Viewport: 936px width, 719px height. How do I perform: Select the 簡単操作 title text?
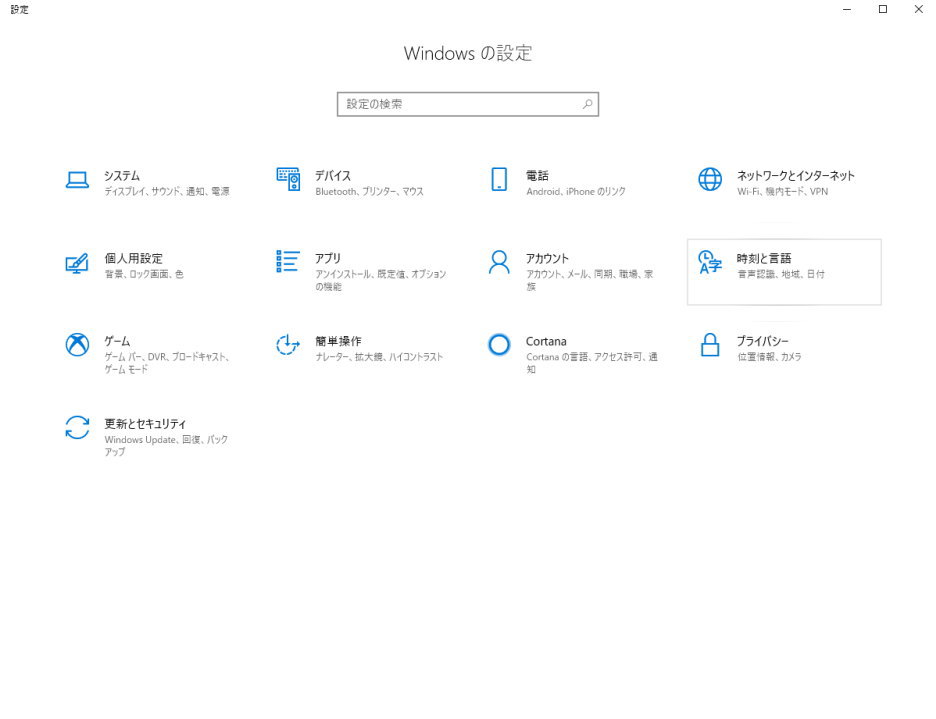pos(338,341)
